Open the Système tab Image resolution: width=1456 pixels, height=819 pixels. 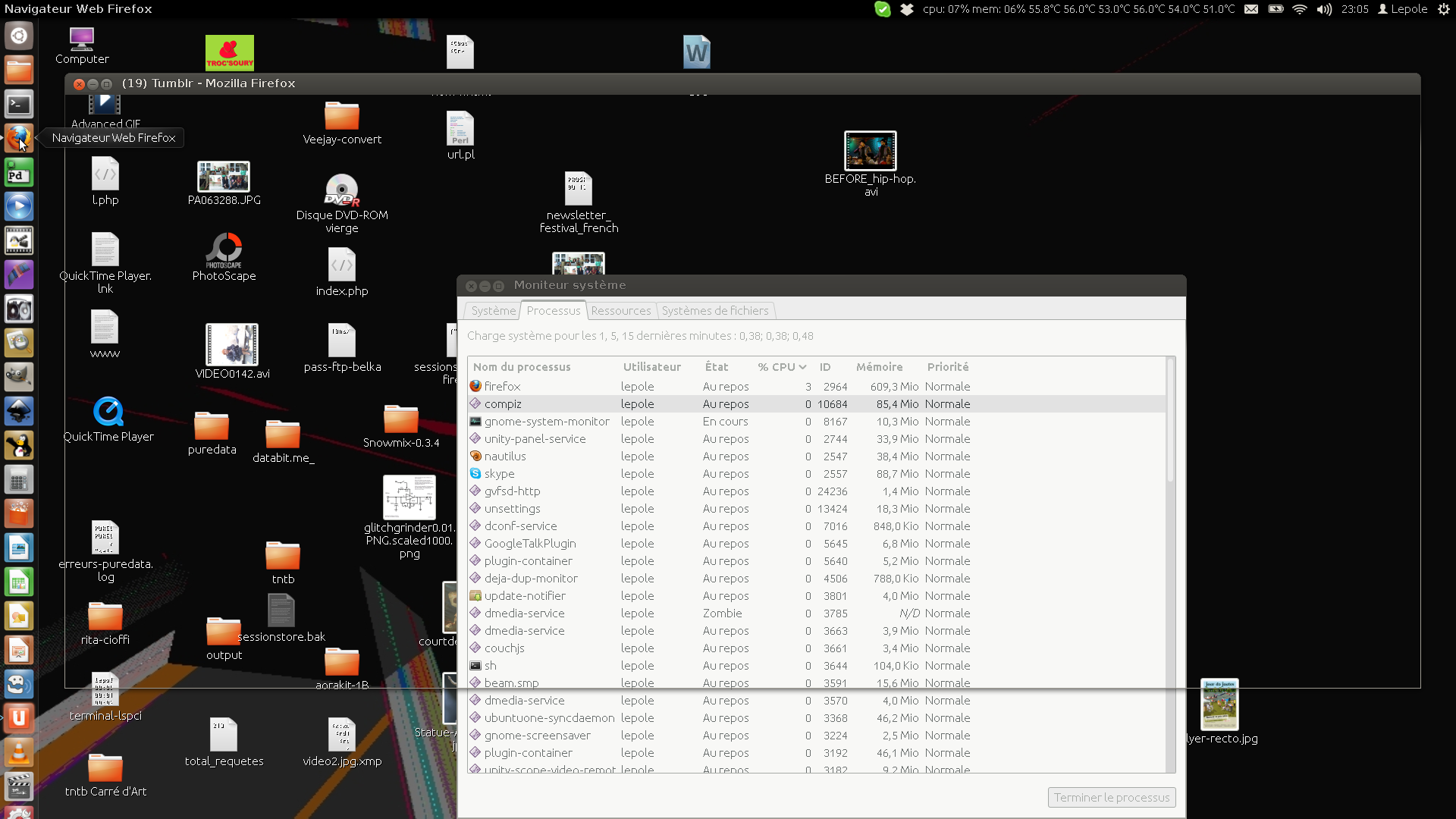[x=493, y=311]
